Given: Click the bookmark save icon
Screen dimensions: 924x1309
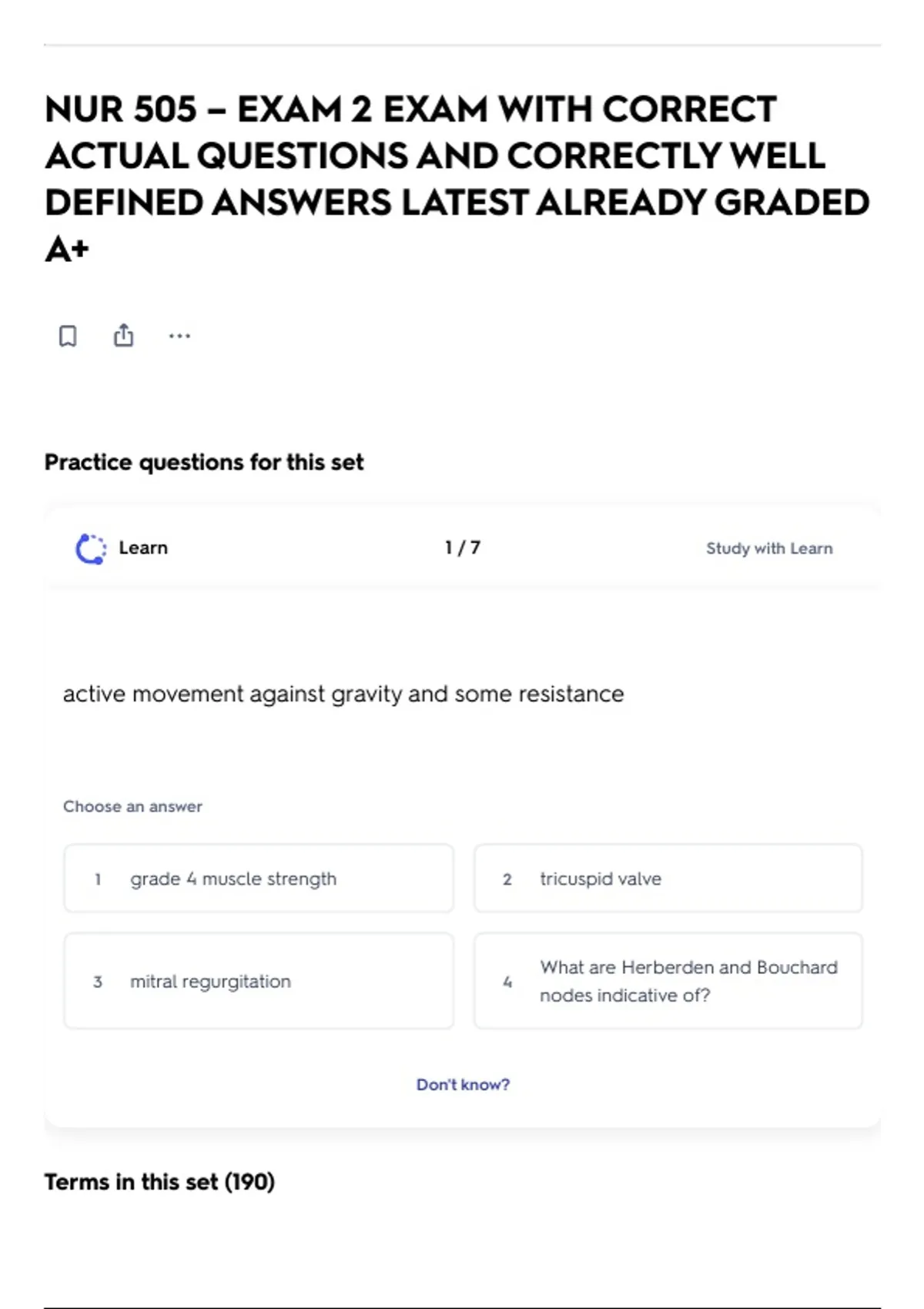Looking at the screenshot, I should pyautogui.click(x=68, y=336).
